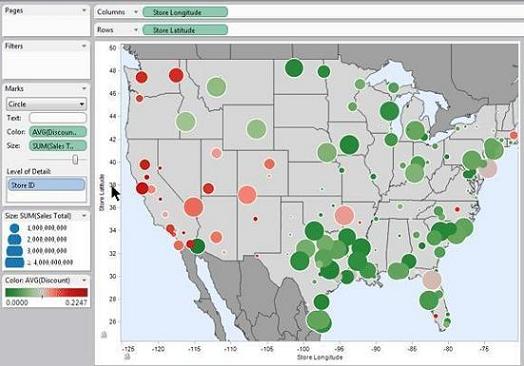524x366 pixels.
Task: Click the green-red discount color gradient
Action: coord(46,292)
